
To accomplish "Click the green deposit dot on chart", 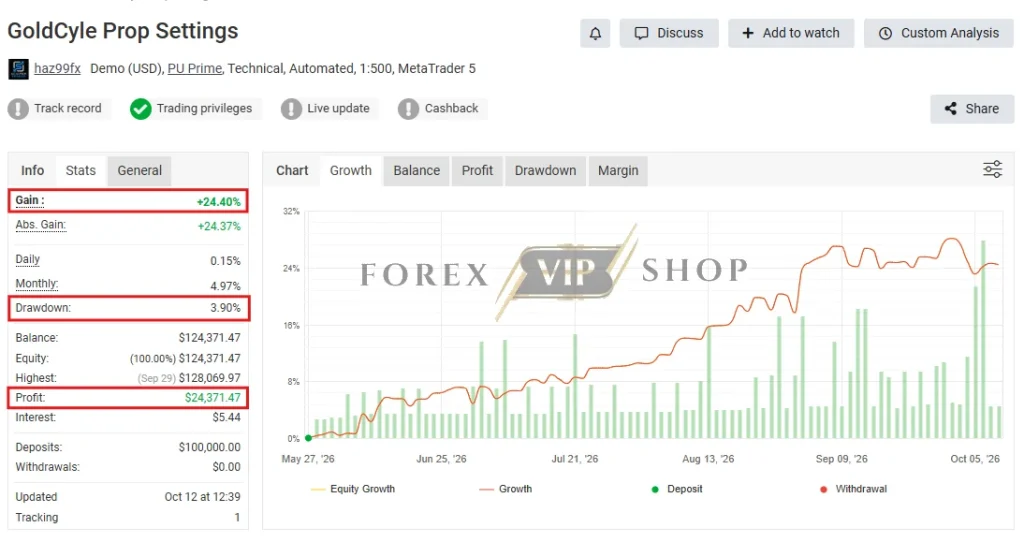I will point(308,438).
